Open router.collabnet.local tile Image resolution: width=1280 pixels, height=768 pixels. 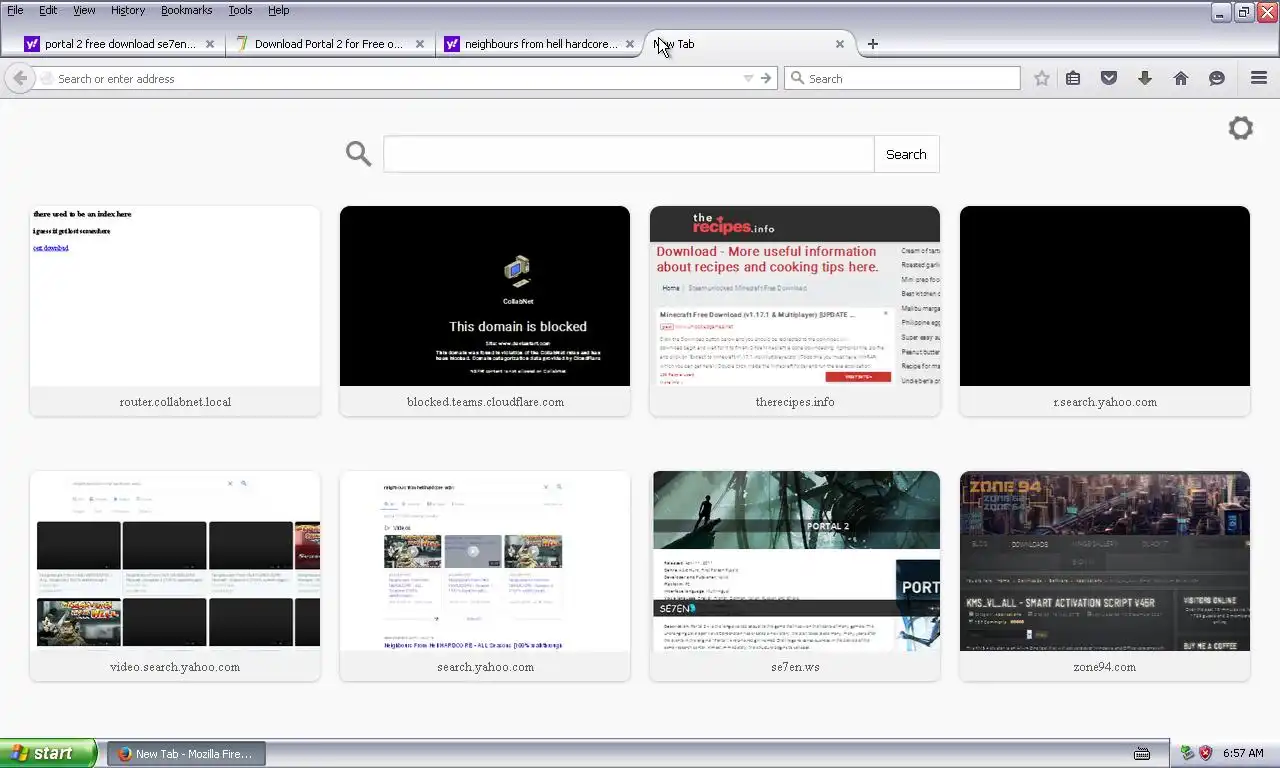[175, 311]
